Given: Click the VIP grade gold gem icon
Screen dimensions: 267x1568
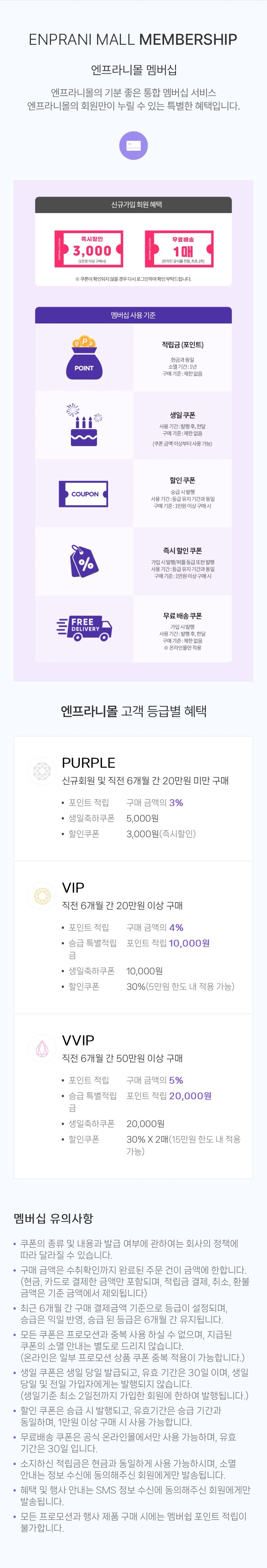Looking at the screenshot, I should click(x=41, y=896).
